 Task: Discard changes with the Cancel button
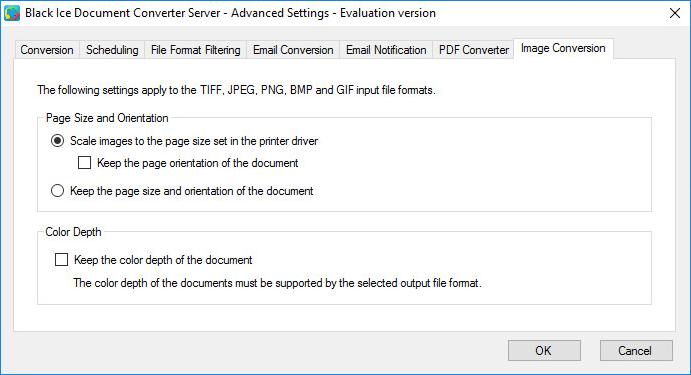point(636,350)
